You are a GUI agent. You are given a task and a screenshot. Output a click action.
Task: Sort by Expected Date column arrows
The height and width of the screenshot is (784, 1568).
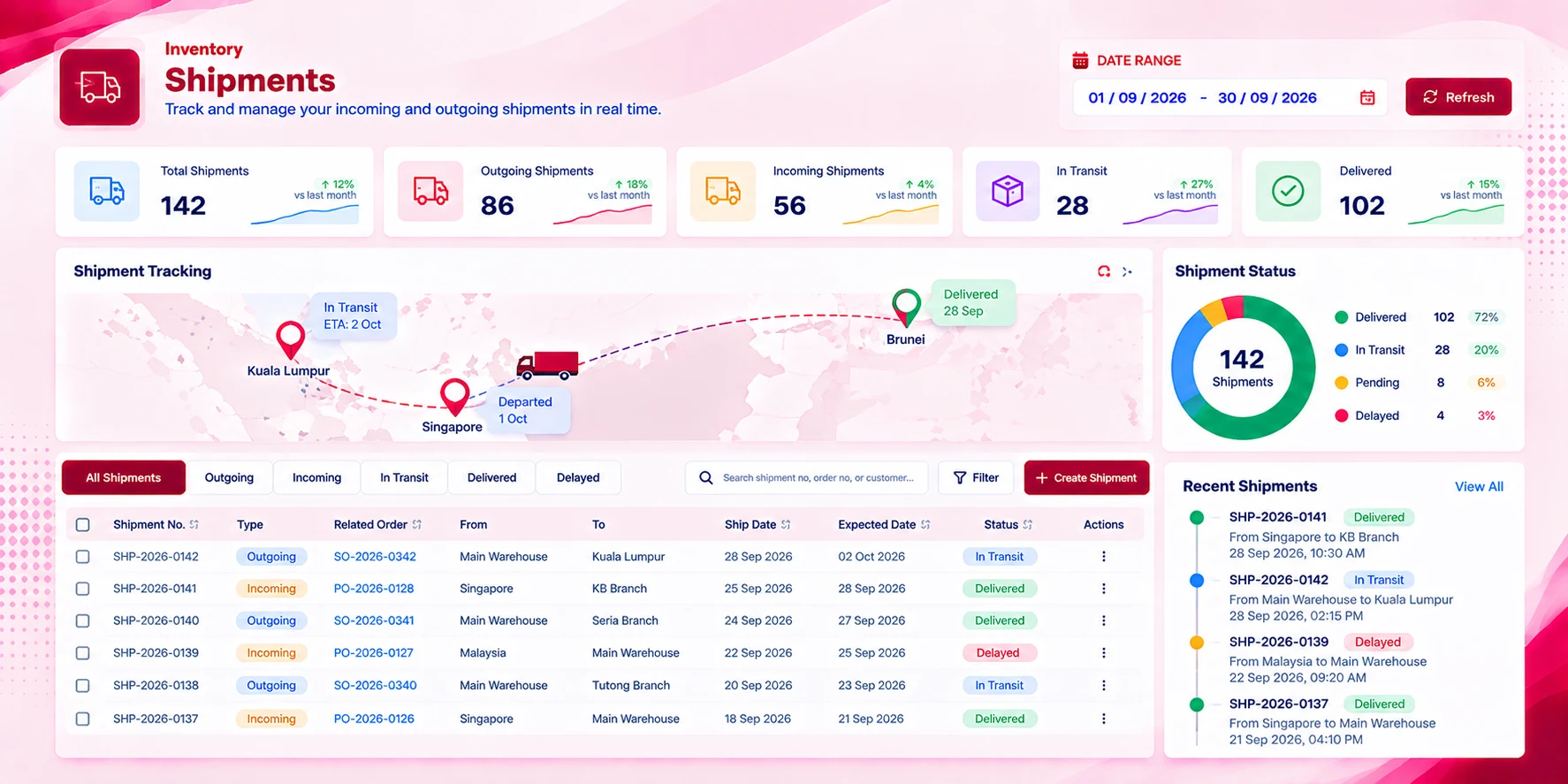[x=925, y=525]
